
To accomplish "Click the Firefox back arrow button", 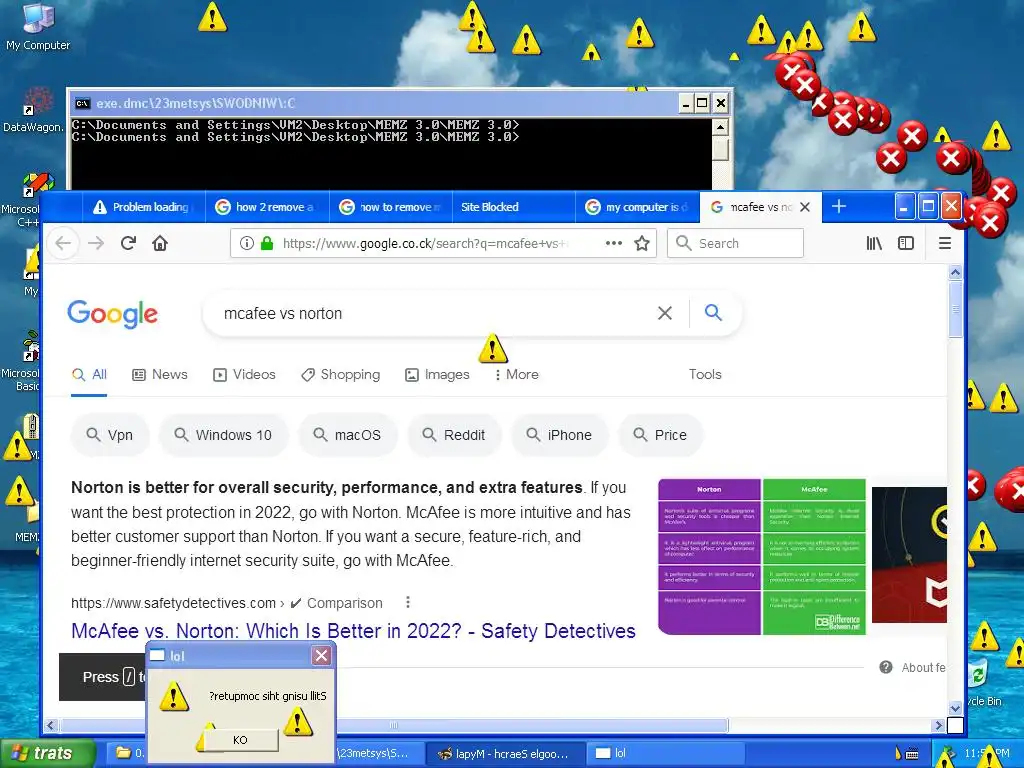I will coord(63,244).
